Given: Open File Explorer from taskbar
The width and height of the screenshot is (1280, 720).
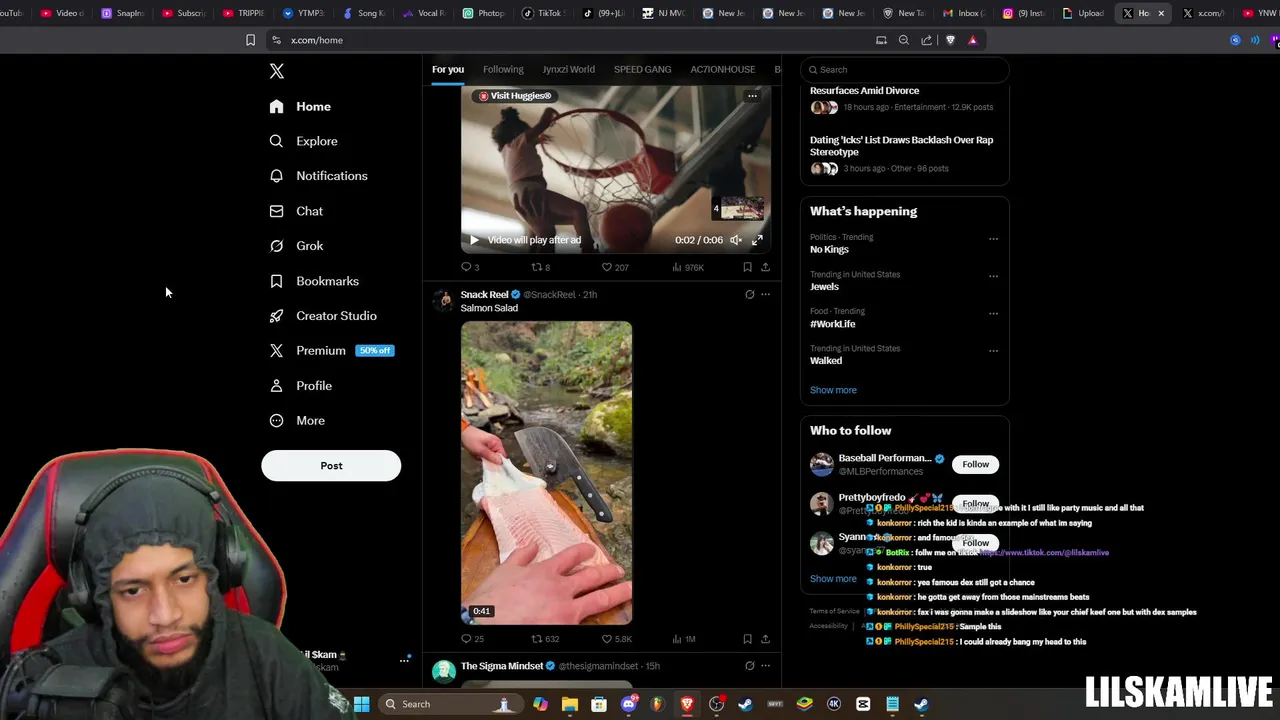Looking at the screenshot, I should pos(569,704).
